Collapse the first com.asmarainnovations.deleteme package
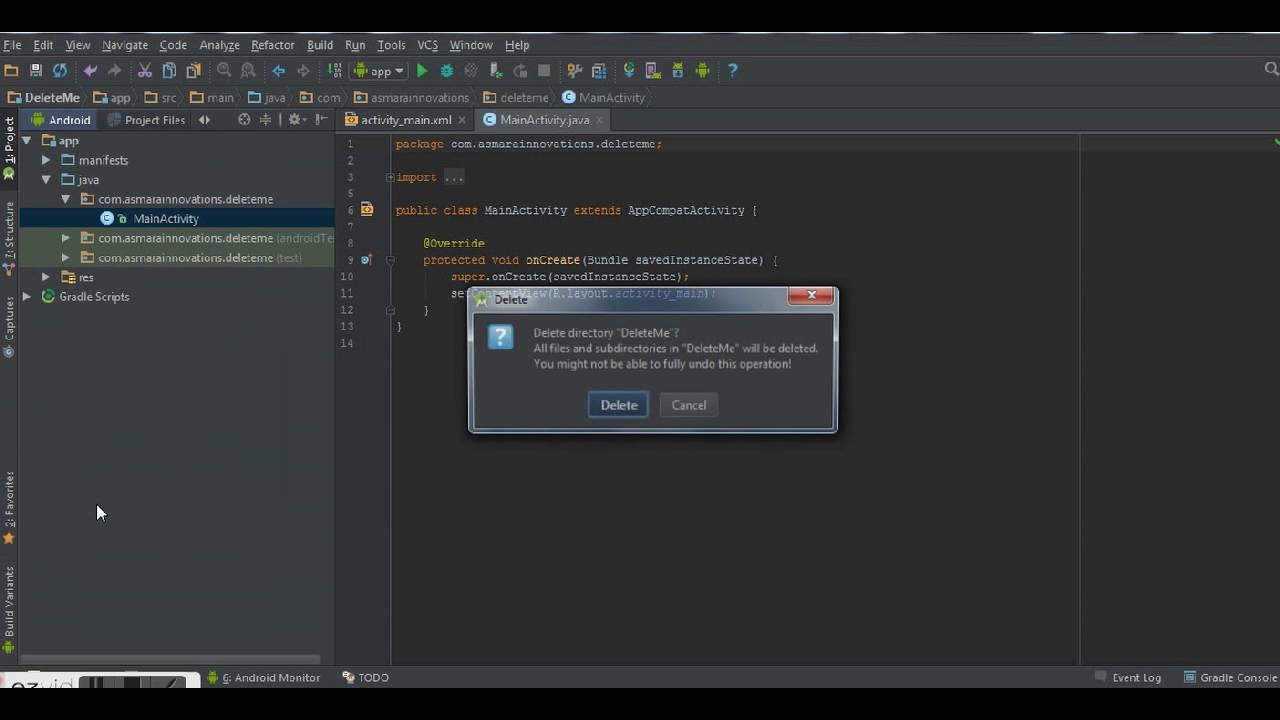This screenshot has width=1280, height=720. point(65,199)
